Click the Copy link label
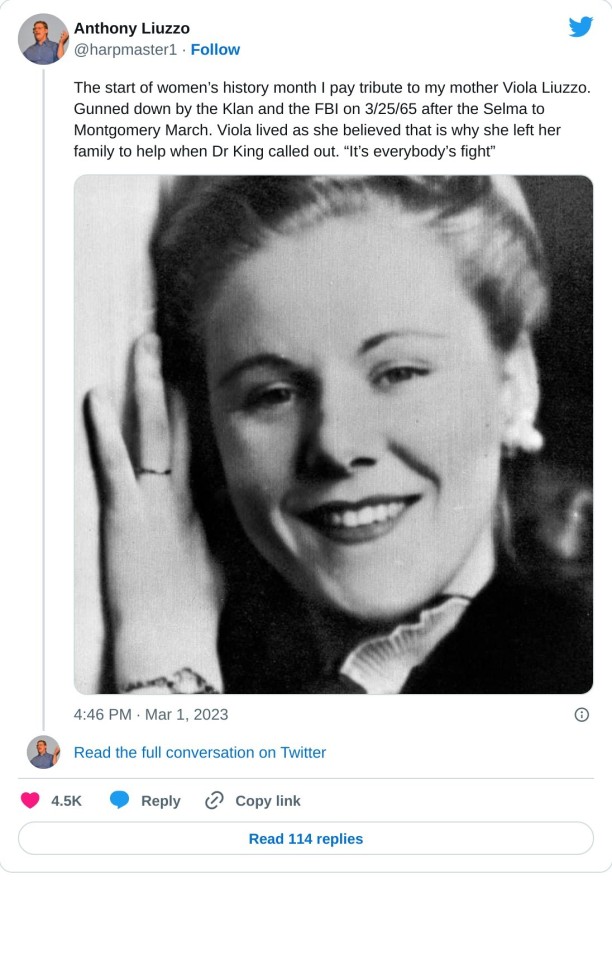This screenshot has width=612, height=960. tap(267, 800)
